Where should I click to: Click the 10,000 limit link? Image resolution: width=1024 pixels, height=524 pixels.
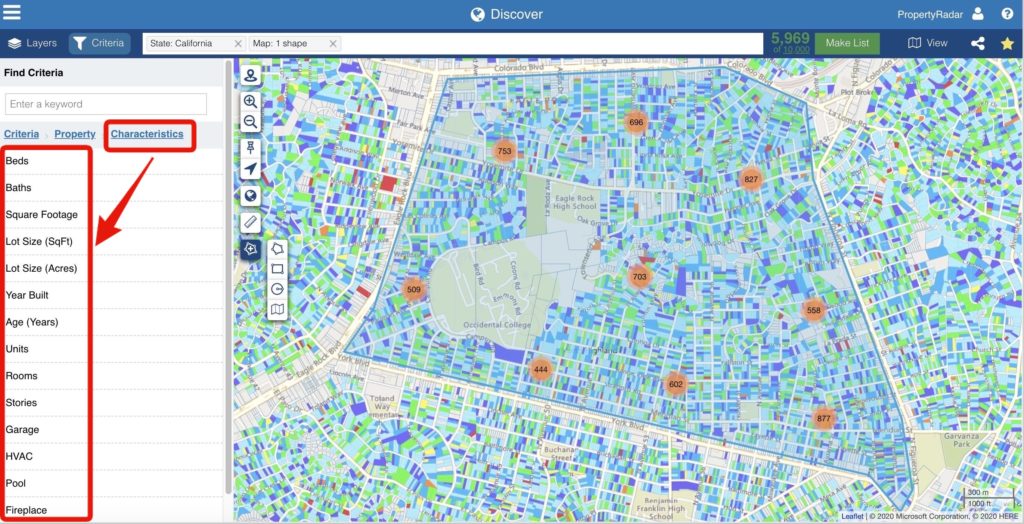[x=796, y=50]
